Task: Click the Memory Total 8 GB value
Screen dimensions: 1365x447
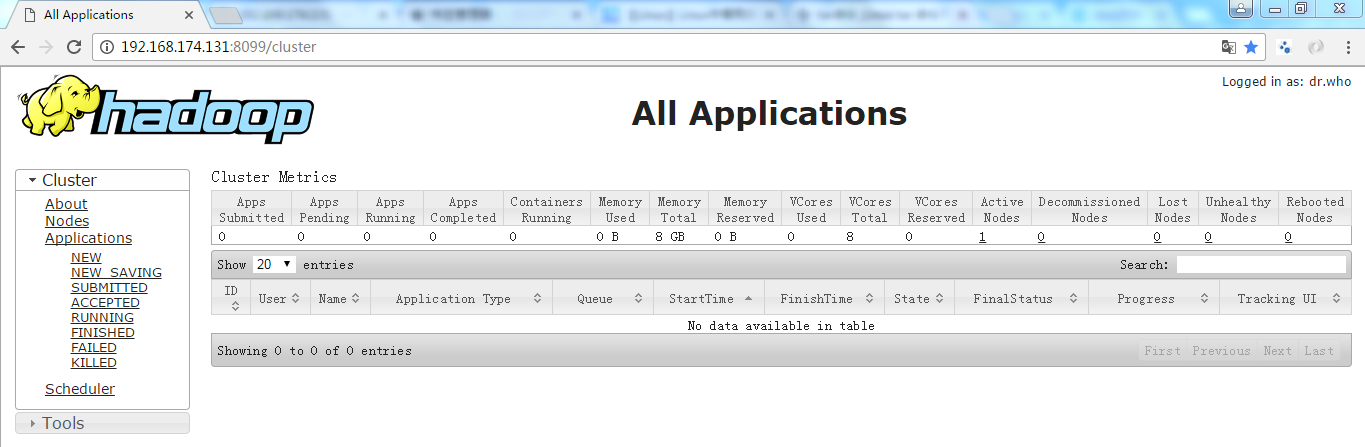Action: click(672, 237)
